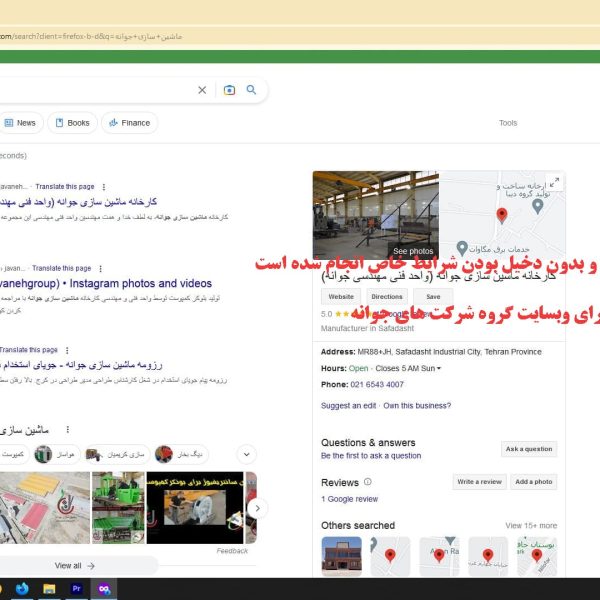Open the See photos factory thumbnail
Image resolution: width=600 pixels, height=600 pixels.
[375, 215]
